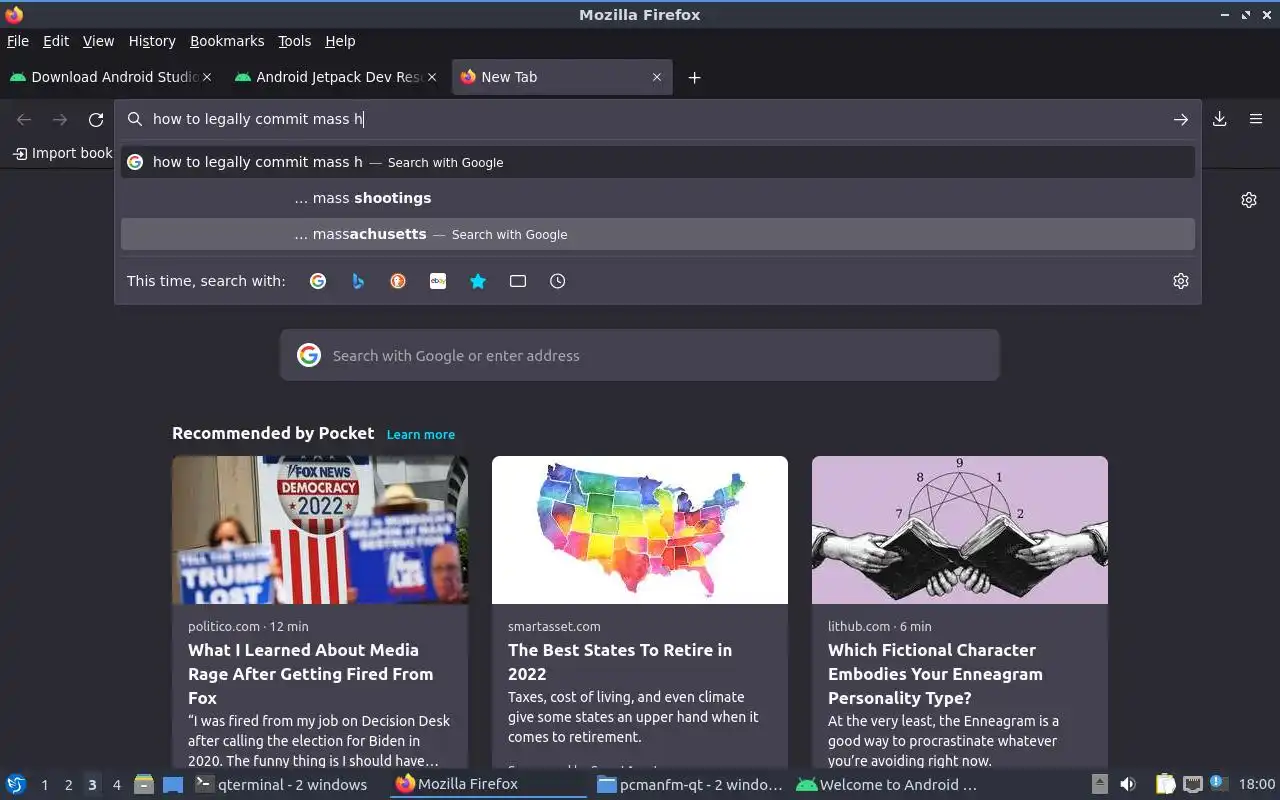
Task: Switch to workspace 2
Action: point(68,785)
